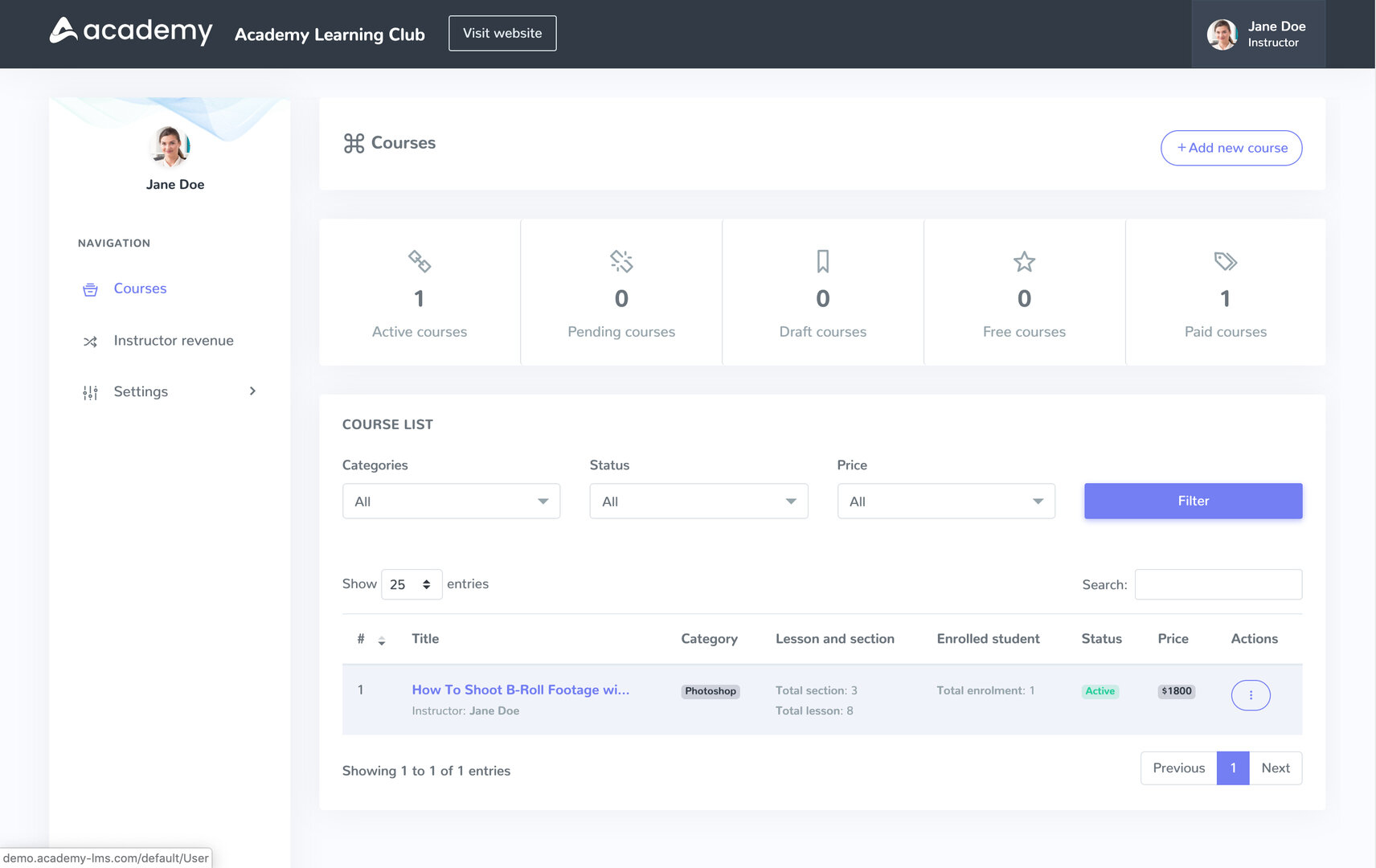Click the sidebar Jane Doe profile picture
The image size is (1376, 868).
[170, 146]
